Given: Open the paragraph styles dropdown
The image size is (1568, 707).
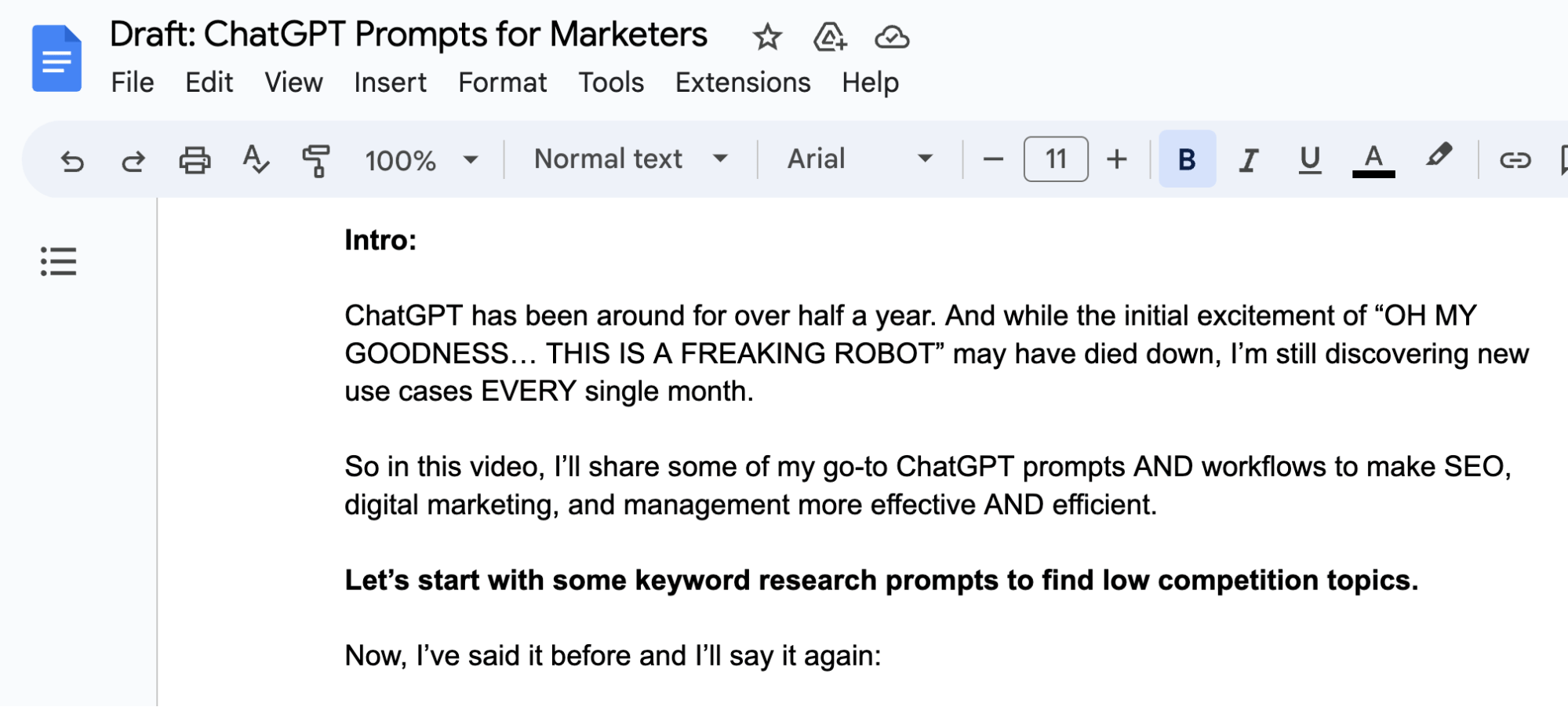Looking at the screenshot, I should (x=629, y=159).
